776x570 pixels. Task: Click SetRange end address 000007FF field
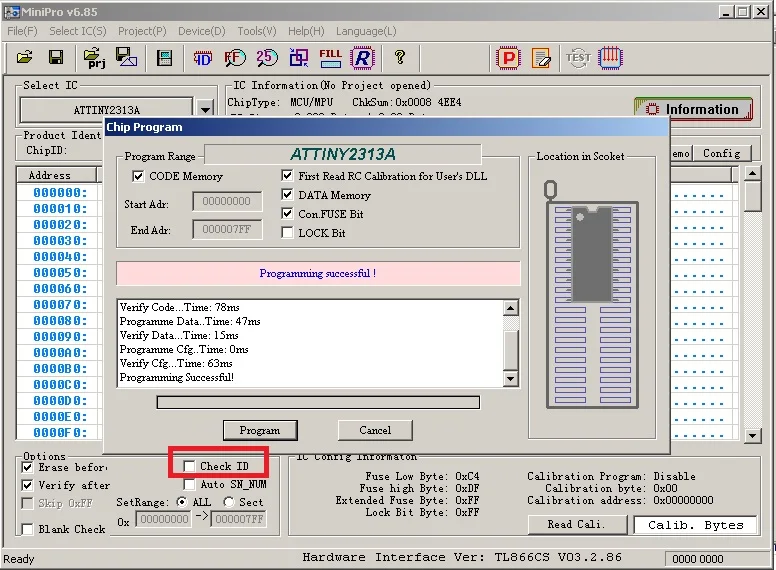[239, 519]
